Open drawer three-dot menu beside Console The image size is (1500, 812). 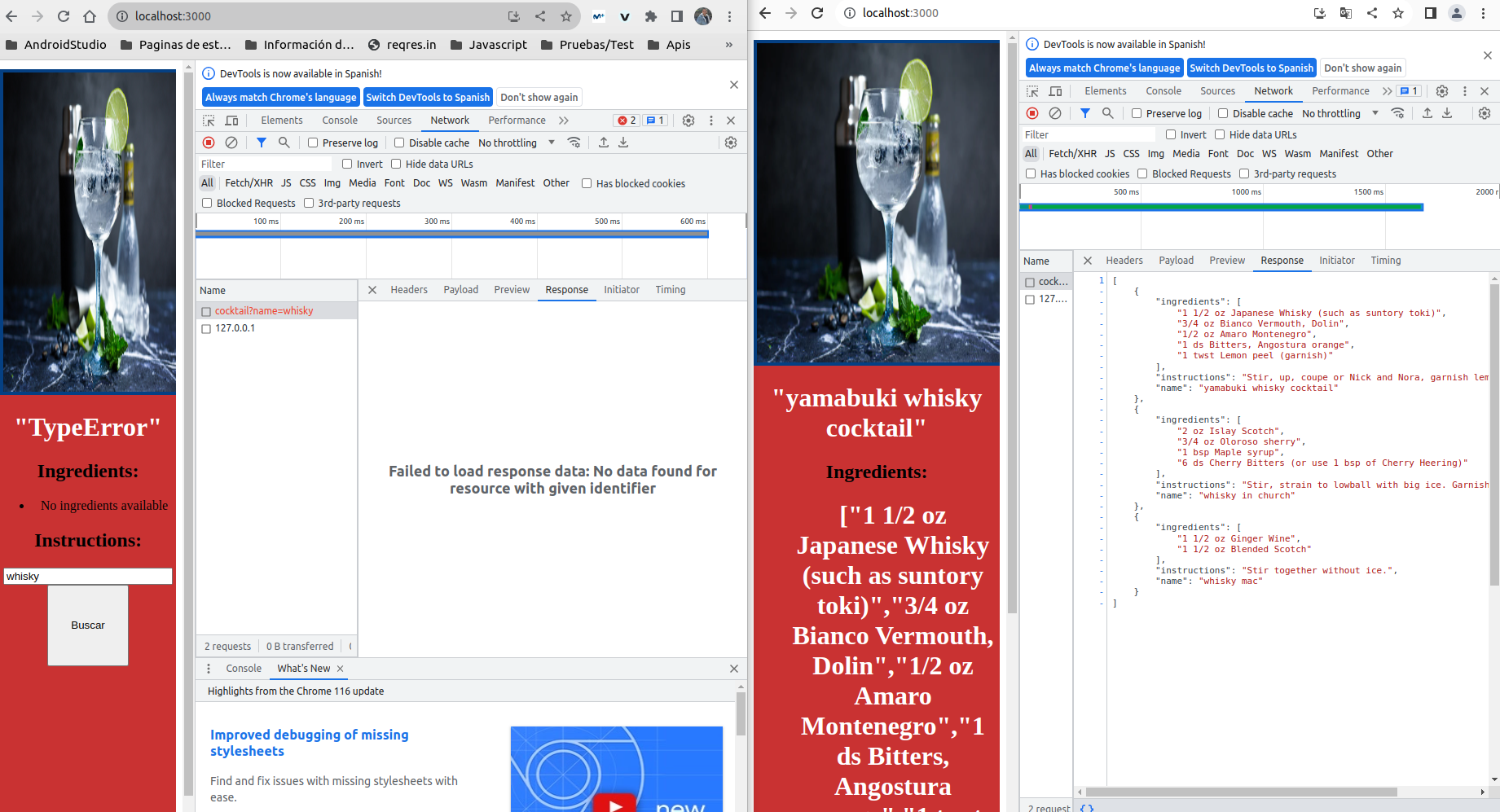(209, 669)
